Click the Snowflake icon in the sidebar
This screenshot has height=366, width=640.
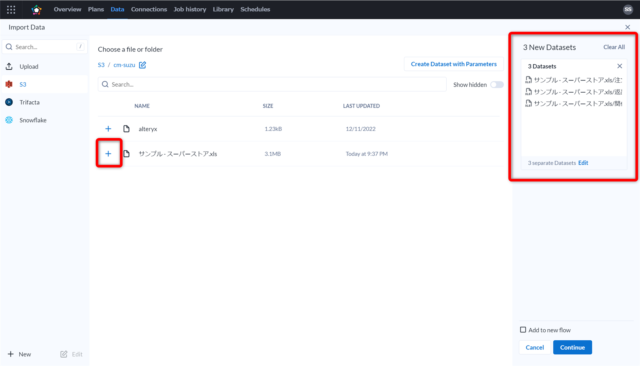pos(9,120)
